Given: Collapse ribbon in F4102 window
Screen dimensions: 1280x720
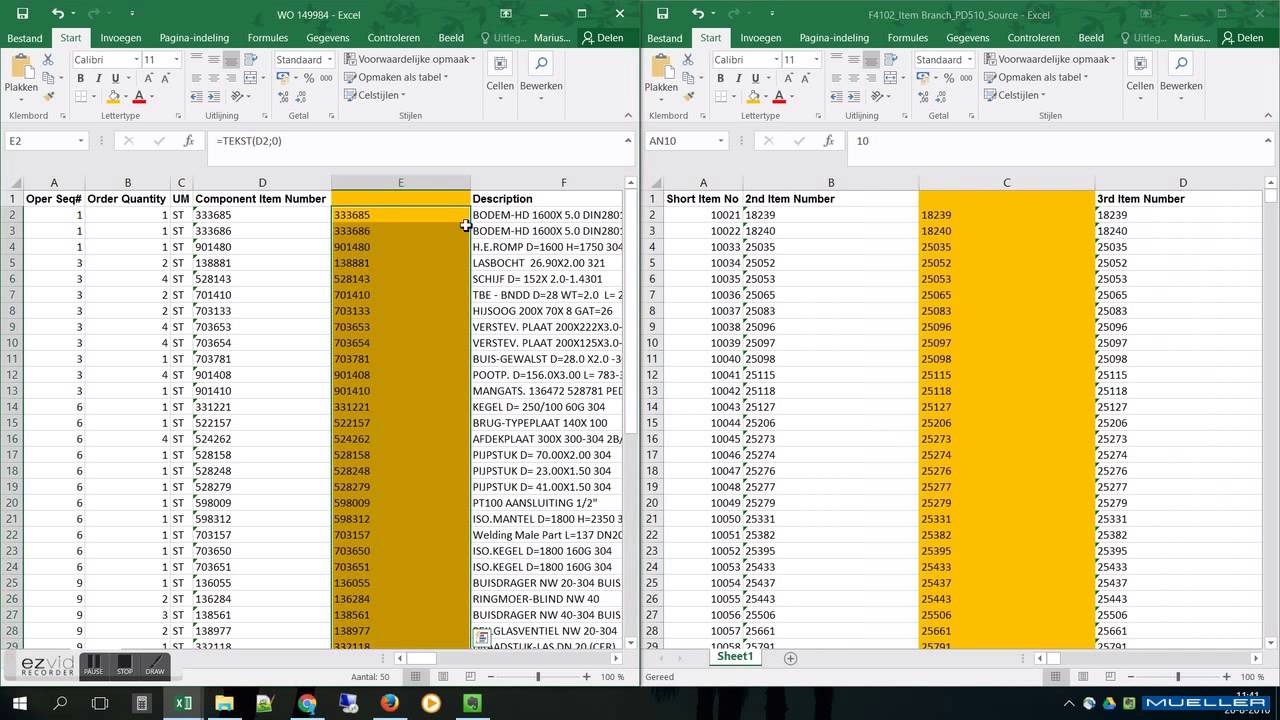Looking at the screenshot, I should click(1268, 116).
